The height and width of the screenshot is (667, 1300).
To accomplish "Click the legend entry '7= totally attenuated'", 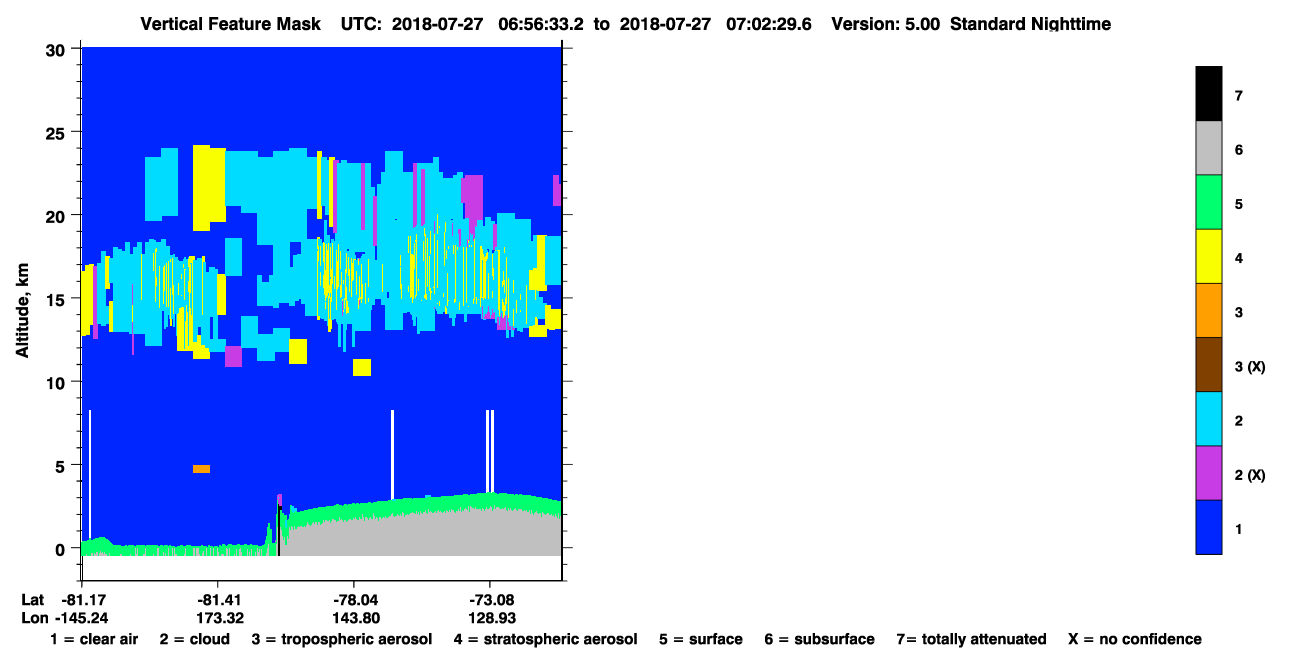I will pos(971,639).
